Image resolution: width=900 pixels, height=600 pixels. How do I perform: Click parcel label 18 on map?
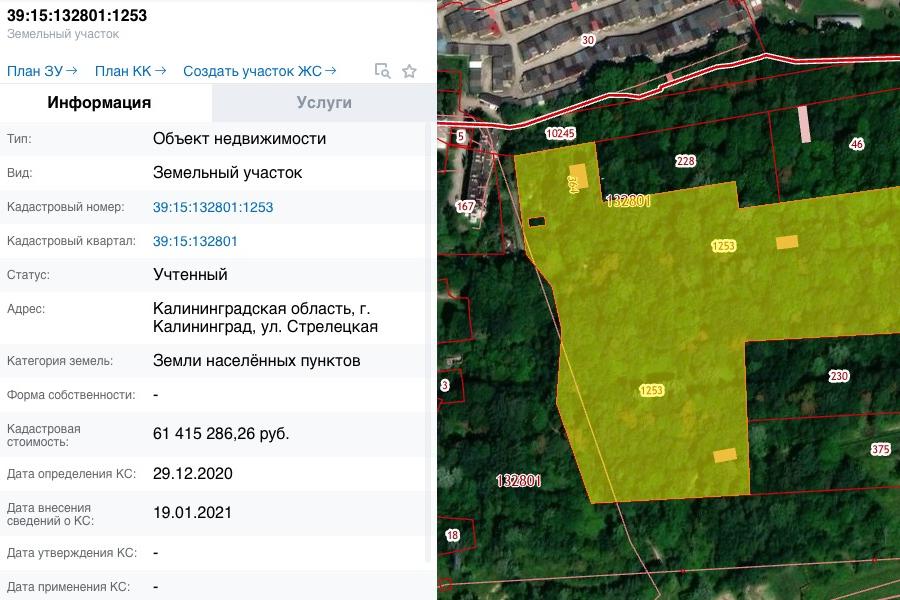pos(452,536)
